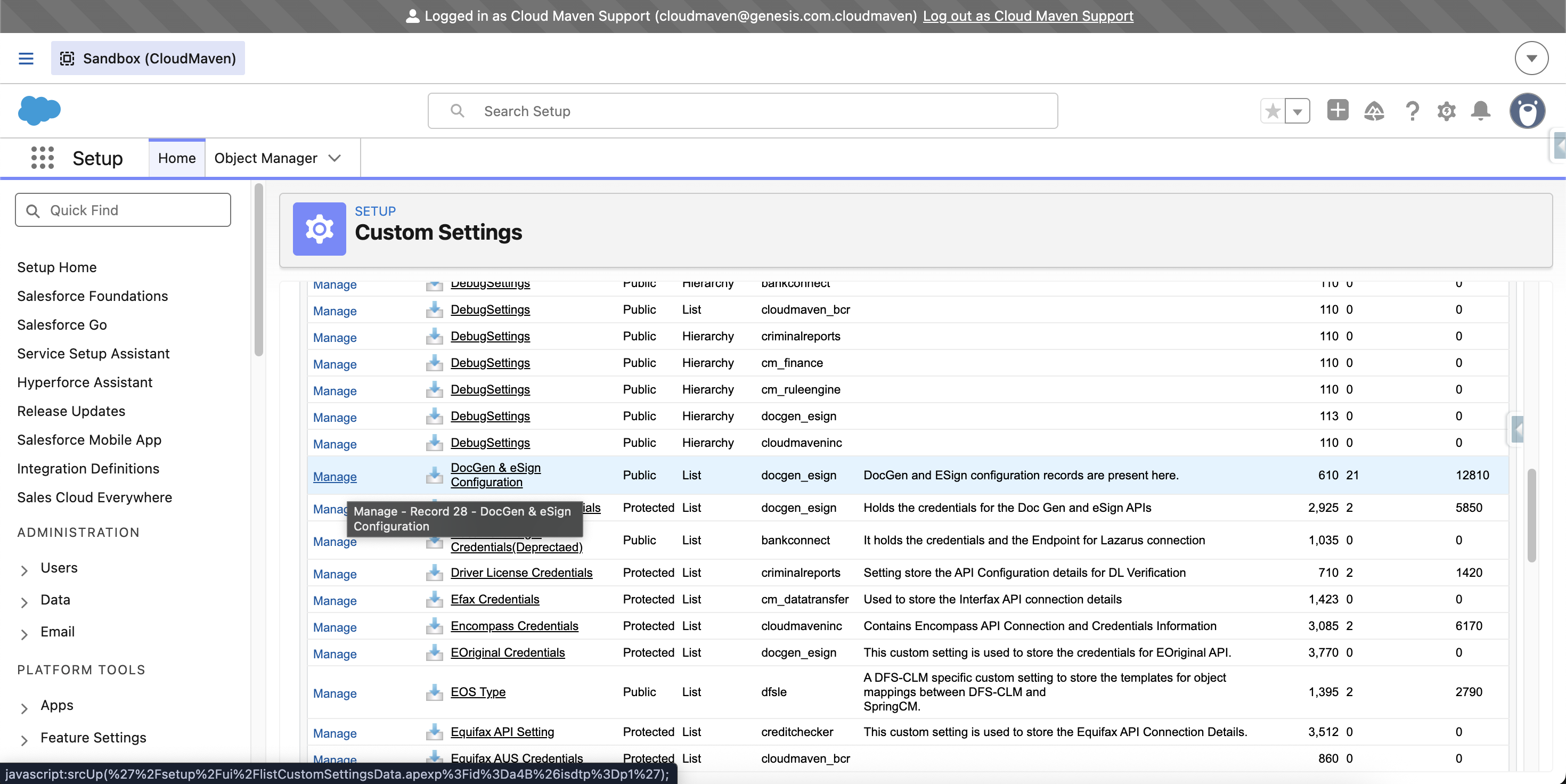This screenshot has width=1566, height=784.
Task: Click the Sandbox (CloudMaven) badge
Action: (148, 59)
